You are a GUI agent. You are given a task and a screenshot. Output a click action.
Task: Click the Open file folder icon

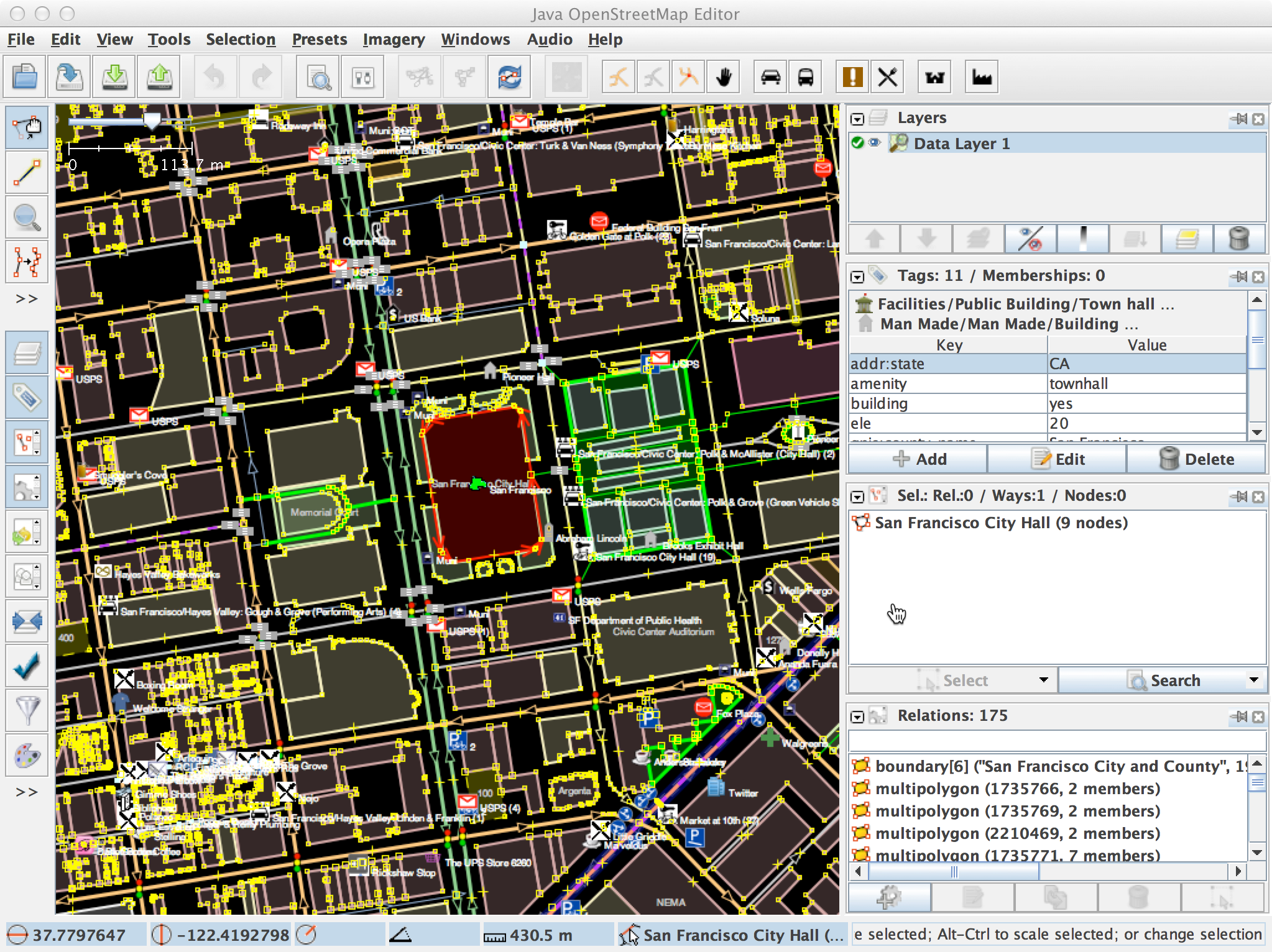25,77
